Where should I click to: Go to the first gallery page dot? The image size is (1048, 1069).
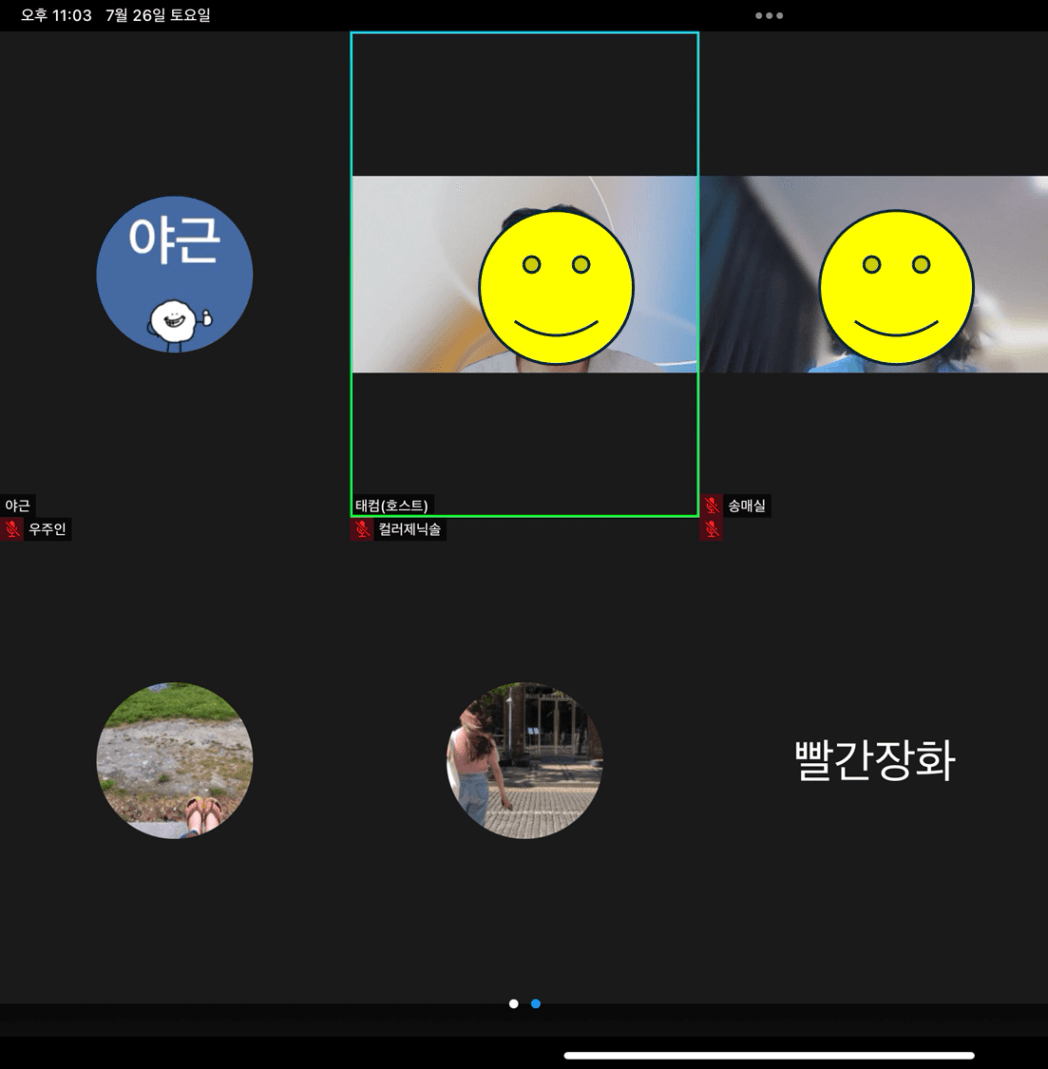(x=513, y=1004)
